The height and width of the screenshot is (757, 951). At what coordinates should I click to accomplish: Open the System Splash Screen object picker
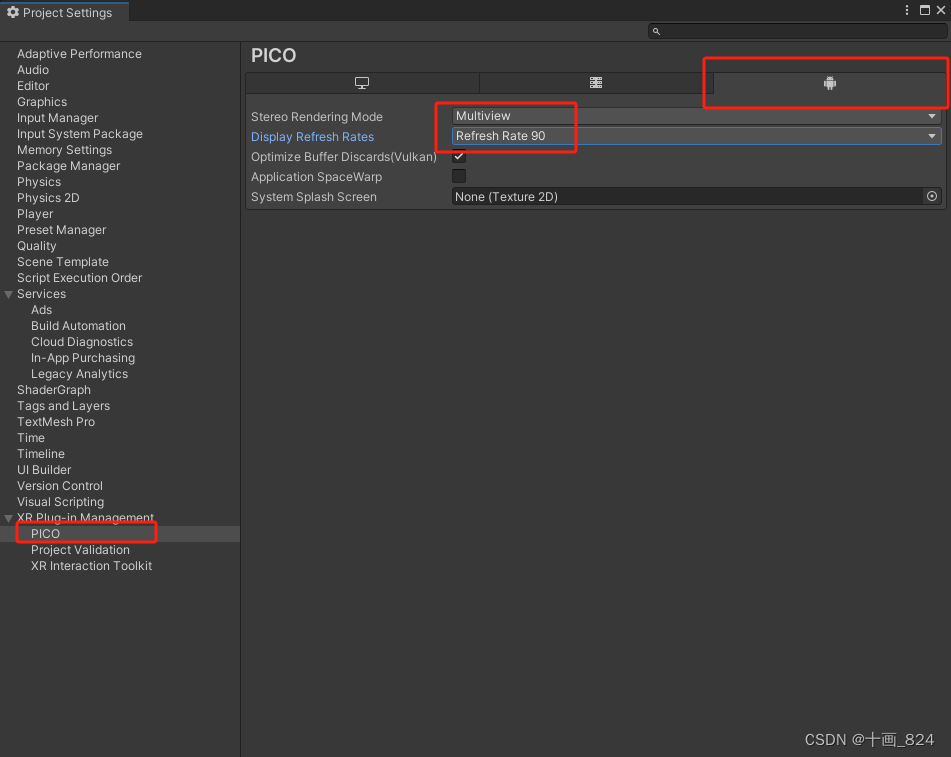(932, 196)
